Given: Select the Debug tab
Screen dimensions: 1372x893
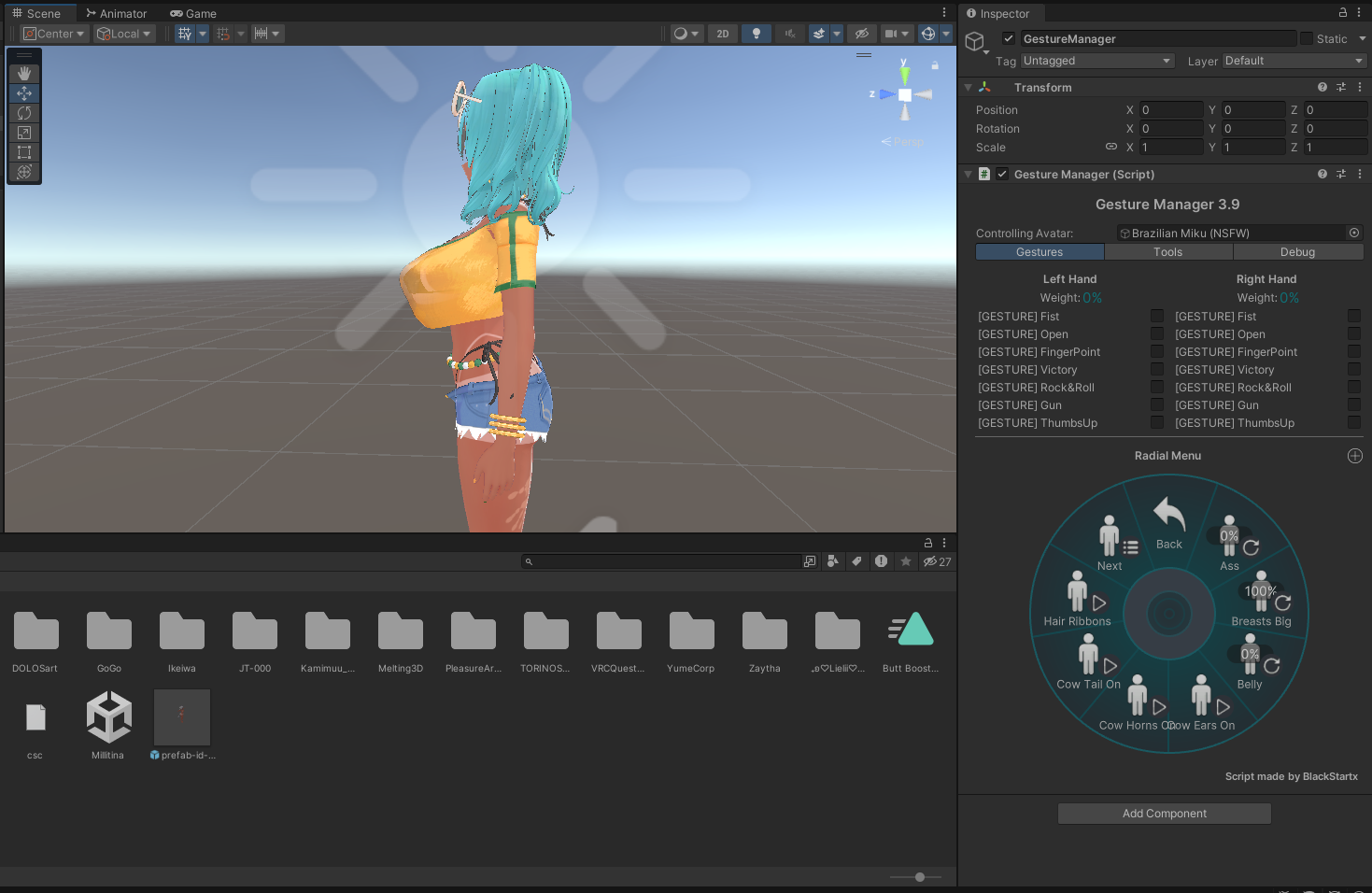Looking at the screenshot, I should click(x=1298, y=252).
